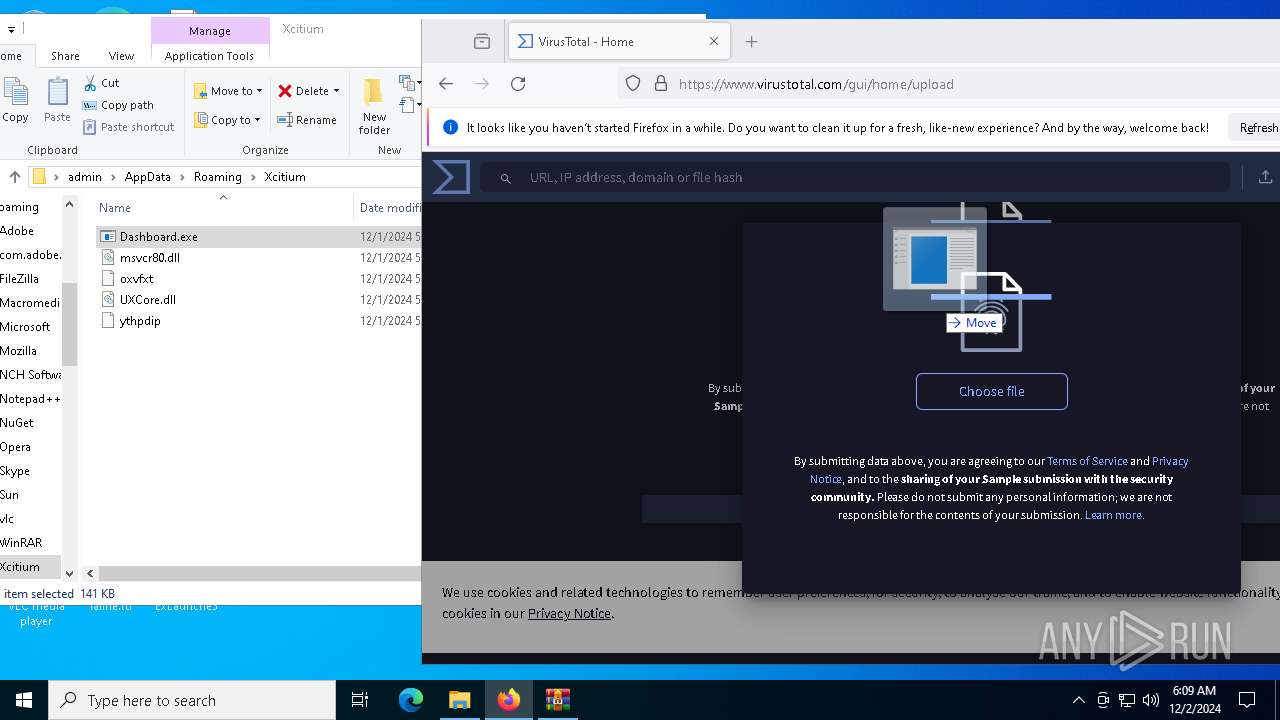Open the WinRAR folder in navigation tree
The width and height of the screenshot is (1280, 720).
(x=21, y=543)
